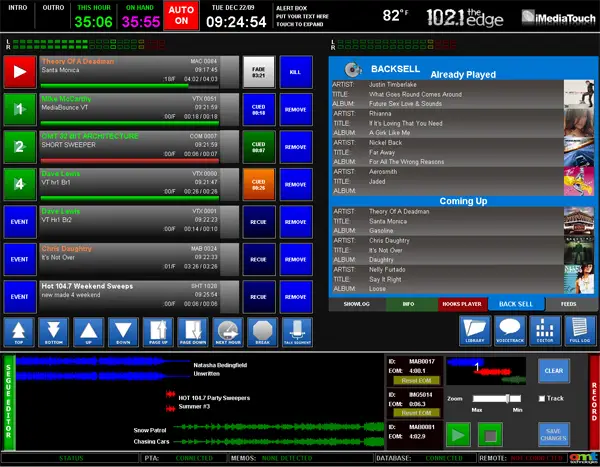Open the RECORD side panel
Image resolution: width=600 pixels, height=467 pixels.
click(x=594, y=402)
